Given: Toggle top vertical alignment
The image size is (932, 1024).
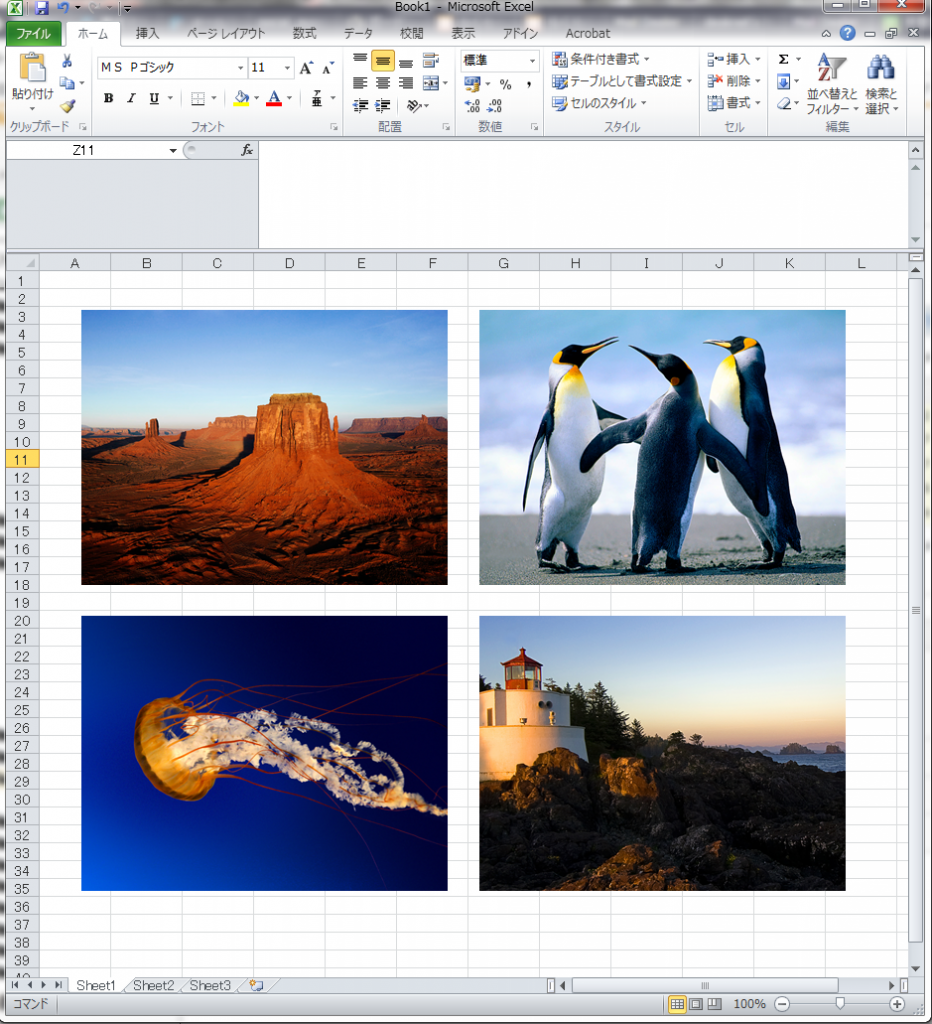Looking at the screenshot, I should pos(360,61).
